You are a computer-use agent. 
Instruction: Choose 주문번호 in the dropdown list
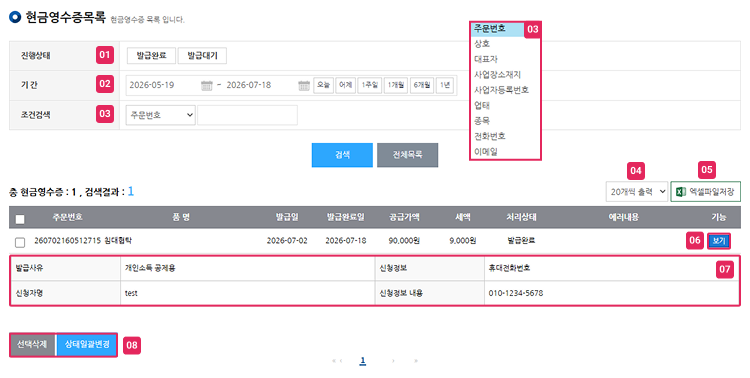click(490, 29)
